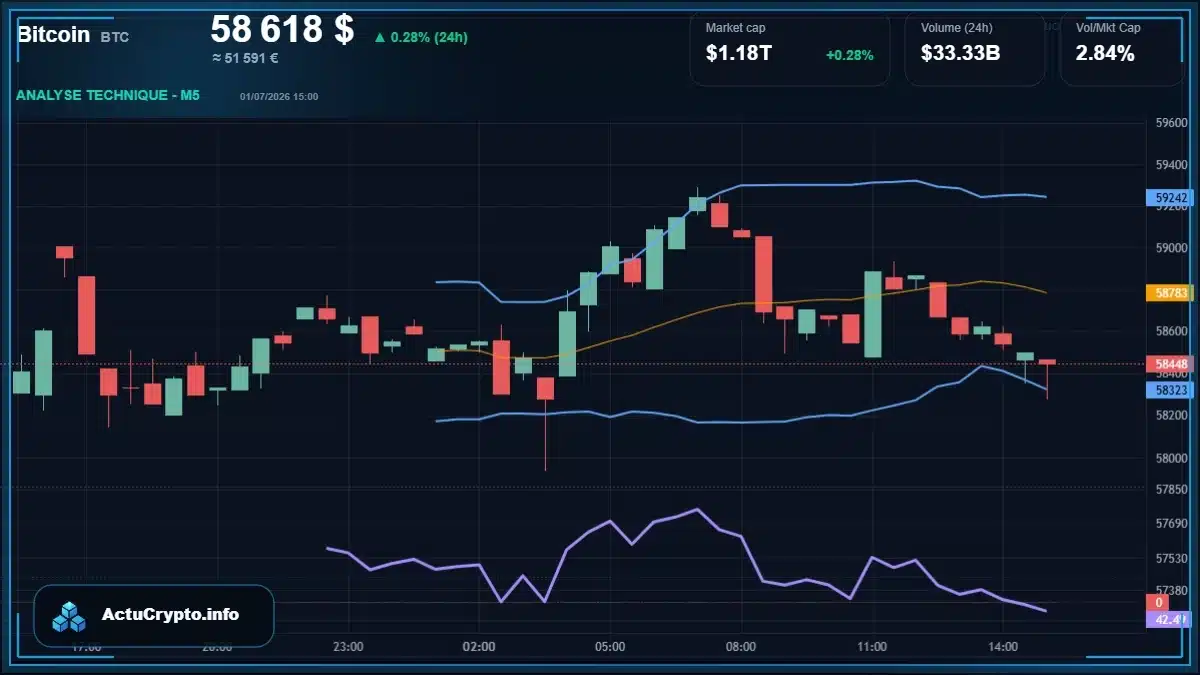Click the purple 42.4 indicator tag
This screenshot has height=675, width=1200.
point(1168,620)
